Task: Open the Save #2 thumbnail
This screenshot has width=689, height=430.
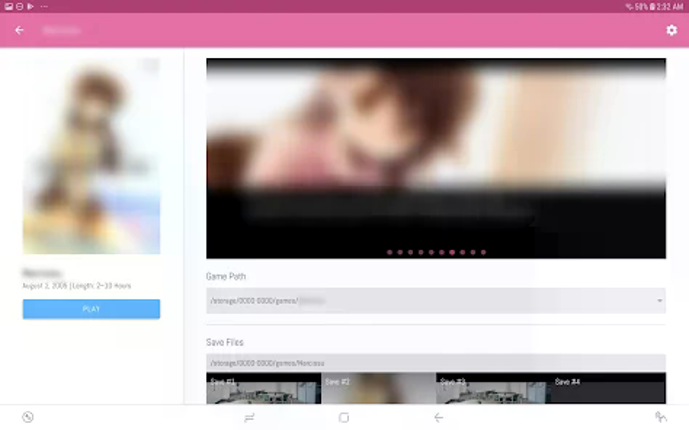Action: (x=379, y=388)
